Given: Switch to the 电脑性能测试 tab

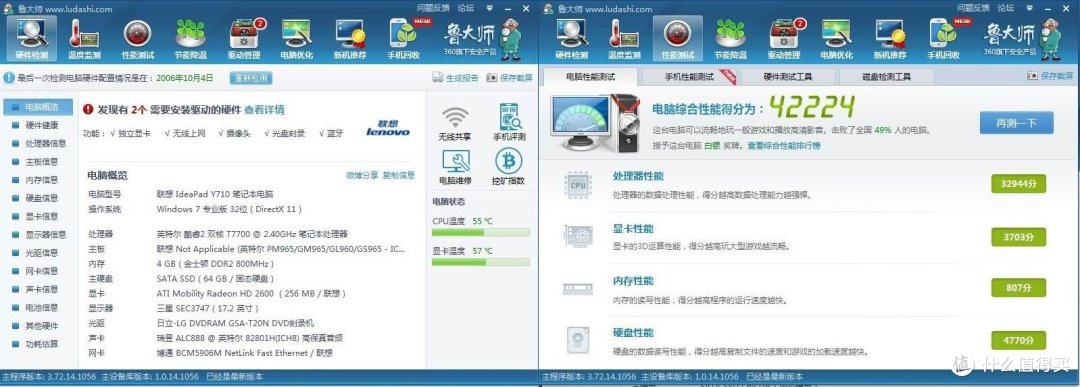Looking at the screenshot, I should pyautogui.click(x=590, y=76).
